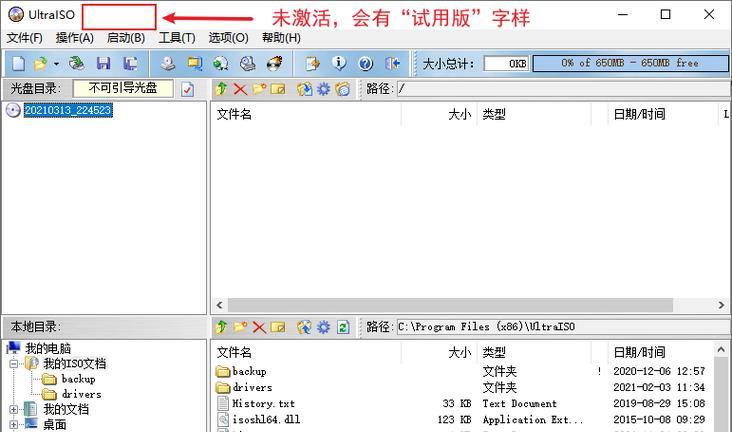The width and height of the screenshot is (732, 432).
Task: Click the 类型 column header in disc pane
Action: tap(534, 114)
